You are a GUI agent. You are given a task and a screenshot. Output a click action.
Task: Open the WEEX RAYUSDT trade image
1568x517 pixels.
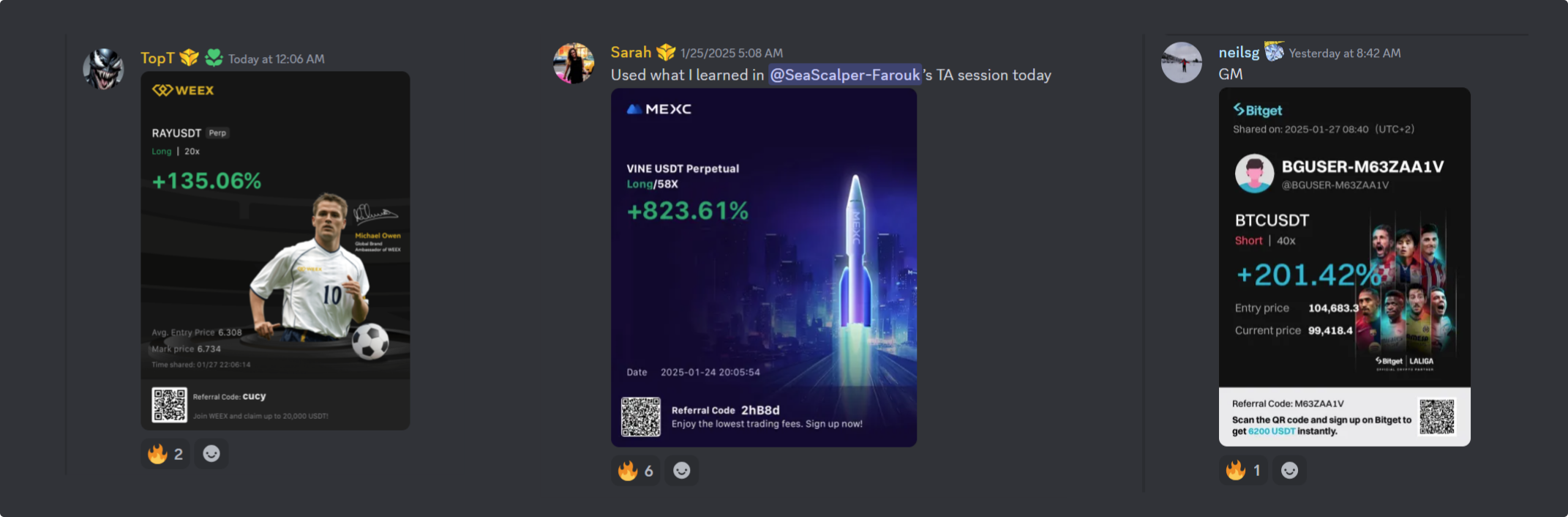[x=275, y=250]
